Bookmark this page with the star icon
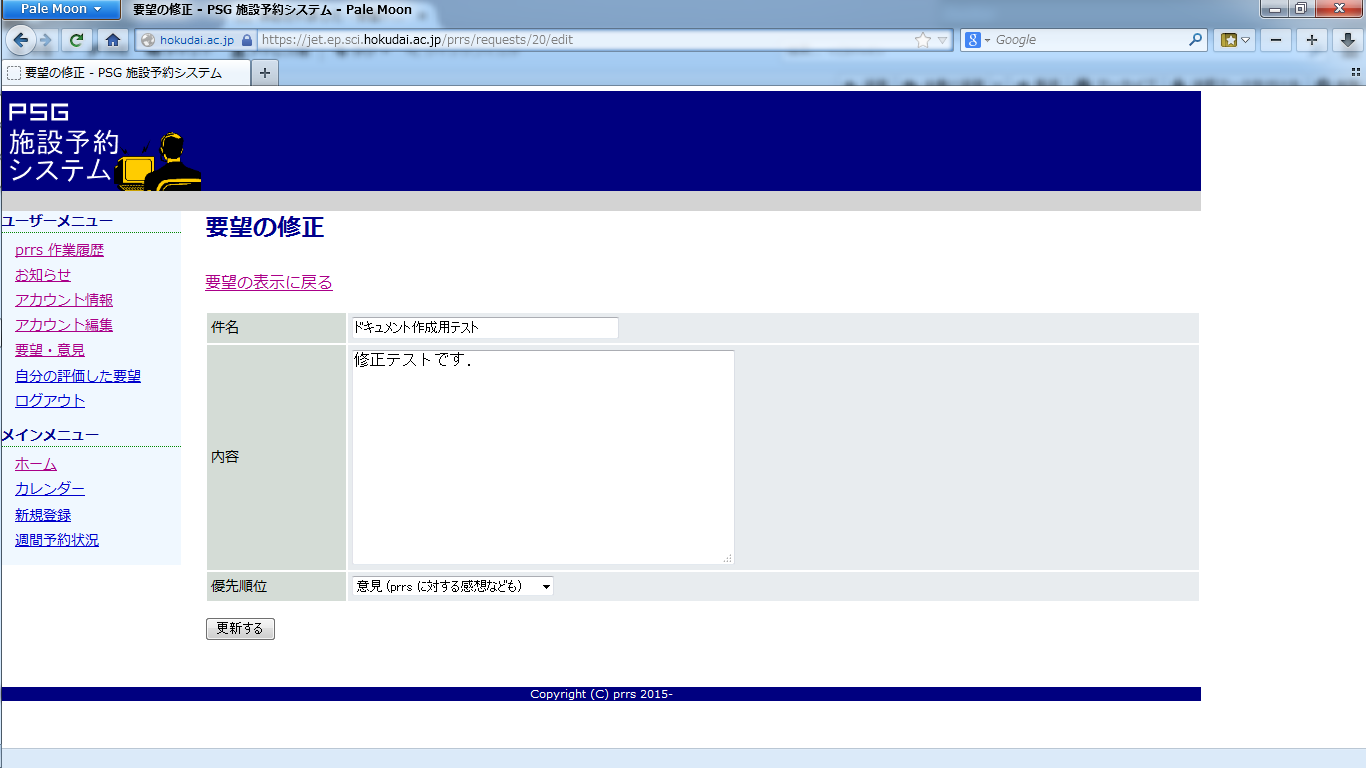This screenshot has height=772, width=1366. [x=923, y=41]
